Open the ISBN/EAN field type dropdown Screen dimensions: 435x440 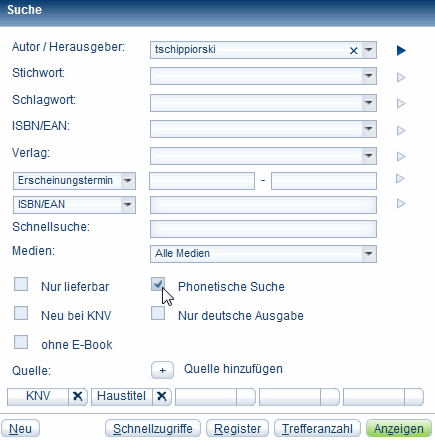pos(74,205)
